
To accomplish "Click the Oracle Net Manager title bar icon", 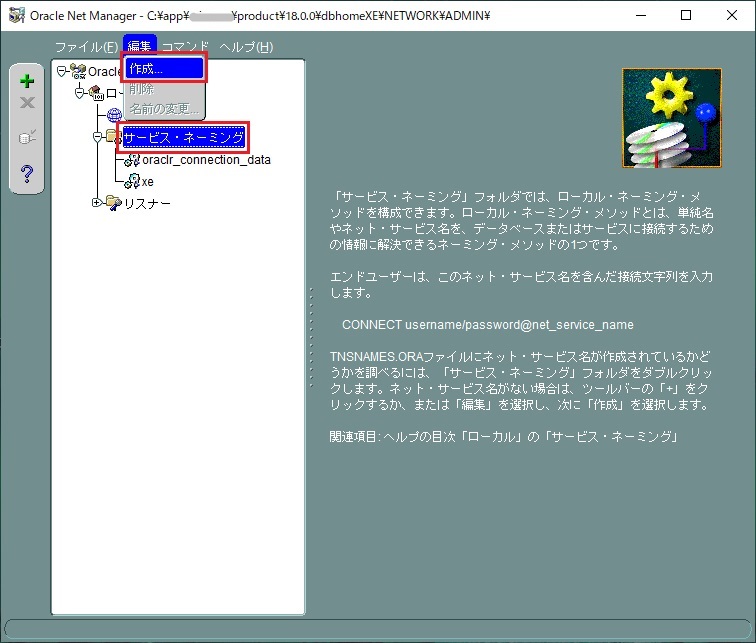I will [x=16, y=15].
